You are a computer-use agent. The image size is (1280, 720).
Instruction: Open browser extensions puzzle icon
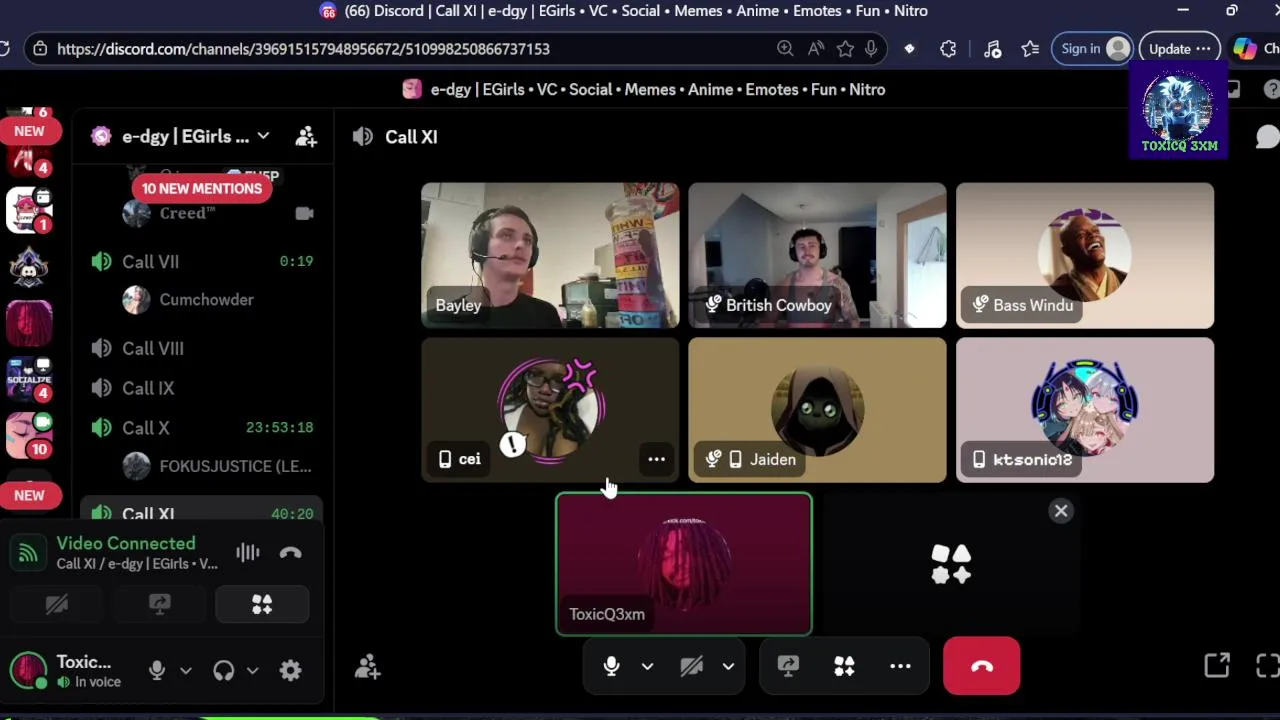(x=948, y=49)
